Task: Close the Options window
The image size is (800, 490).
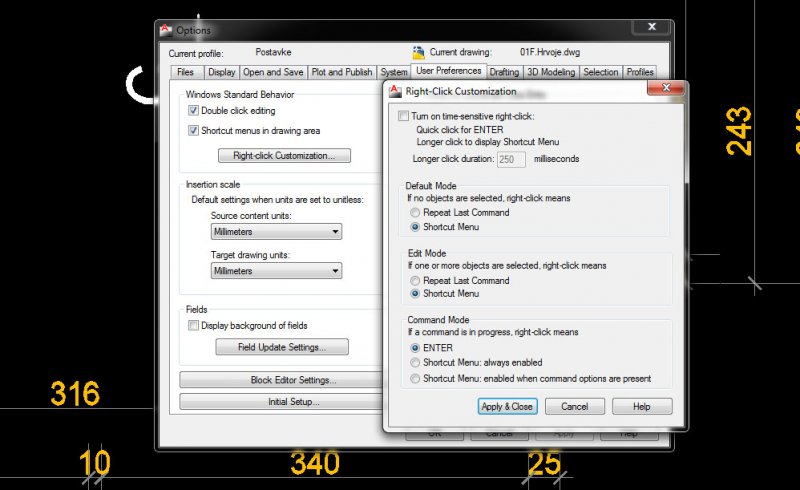Action: (652, 27)
